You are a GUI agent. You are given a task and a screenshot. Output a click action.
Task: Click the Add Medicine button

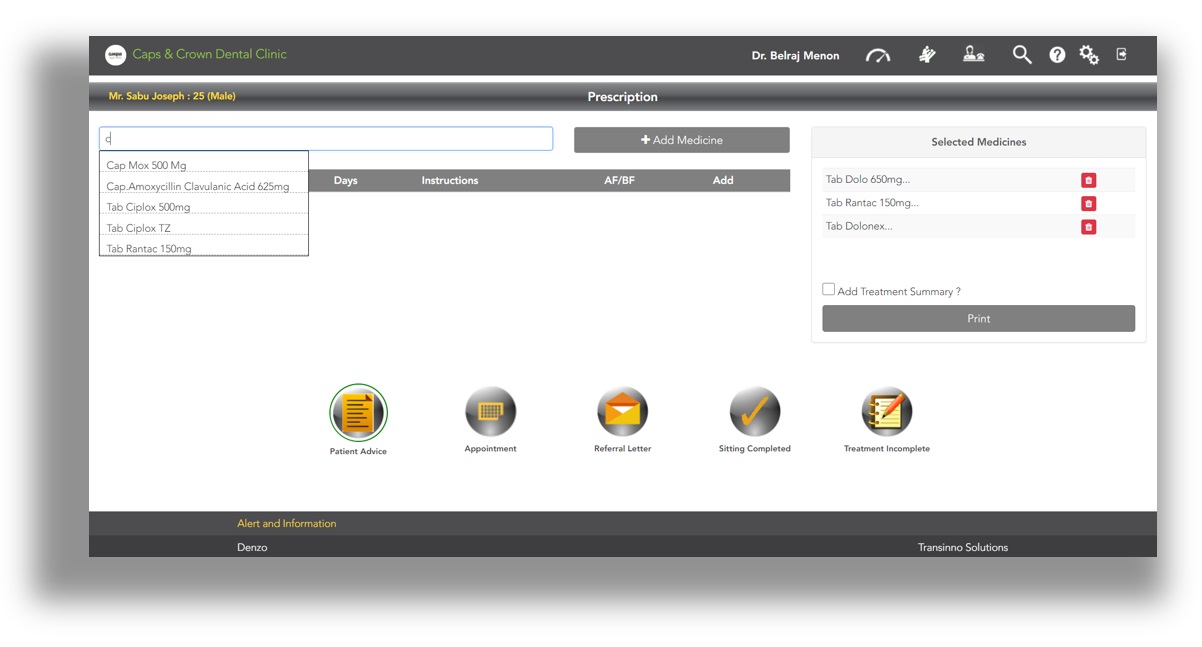[x=681, y=140]
